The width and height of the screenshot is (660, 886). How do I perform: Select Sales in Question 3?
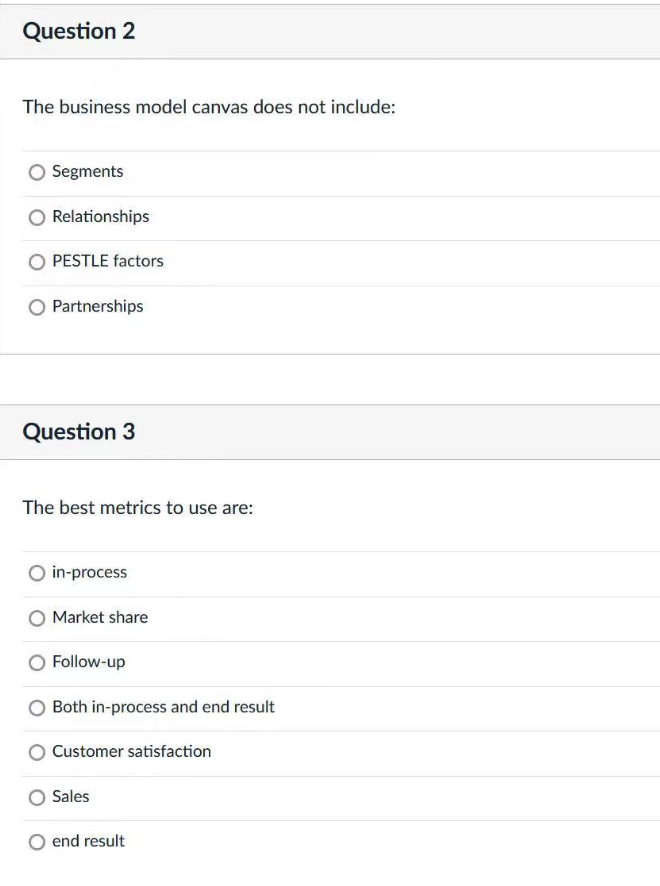[37, 796]
